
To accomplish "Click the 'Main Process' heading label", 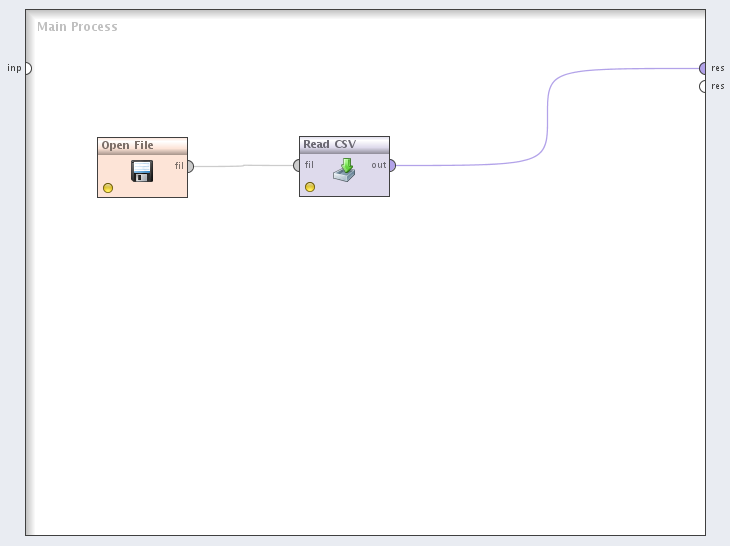I will tap(77, 27).
